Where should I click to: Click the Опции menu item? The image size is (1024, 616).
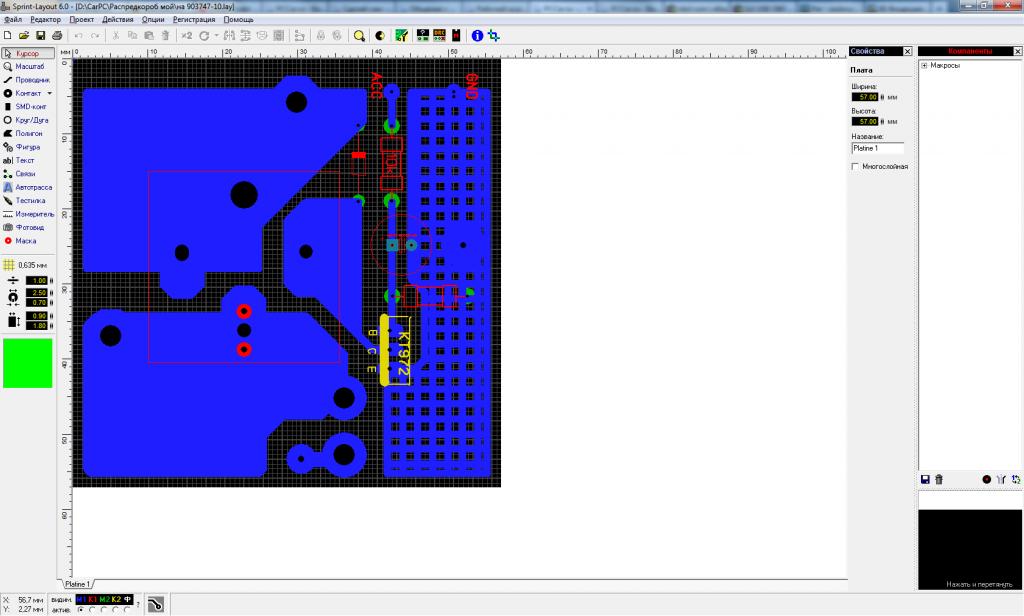tap(153, 19)
